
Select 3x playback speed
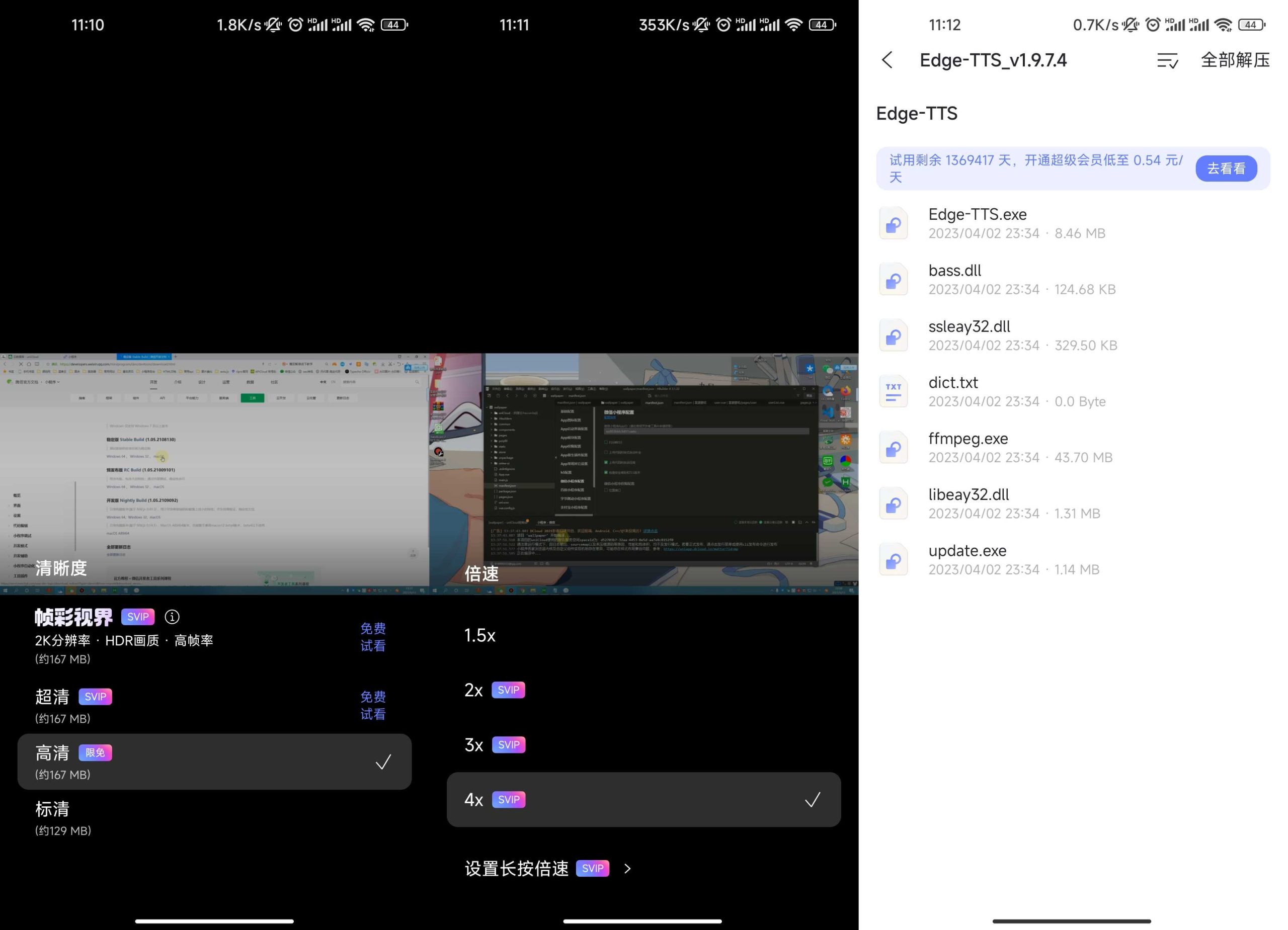(x=644, y=745)
